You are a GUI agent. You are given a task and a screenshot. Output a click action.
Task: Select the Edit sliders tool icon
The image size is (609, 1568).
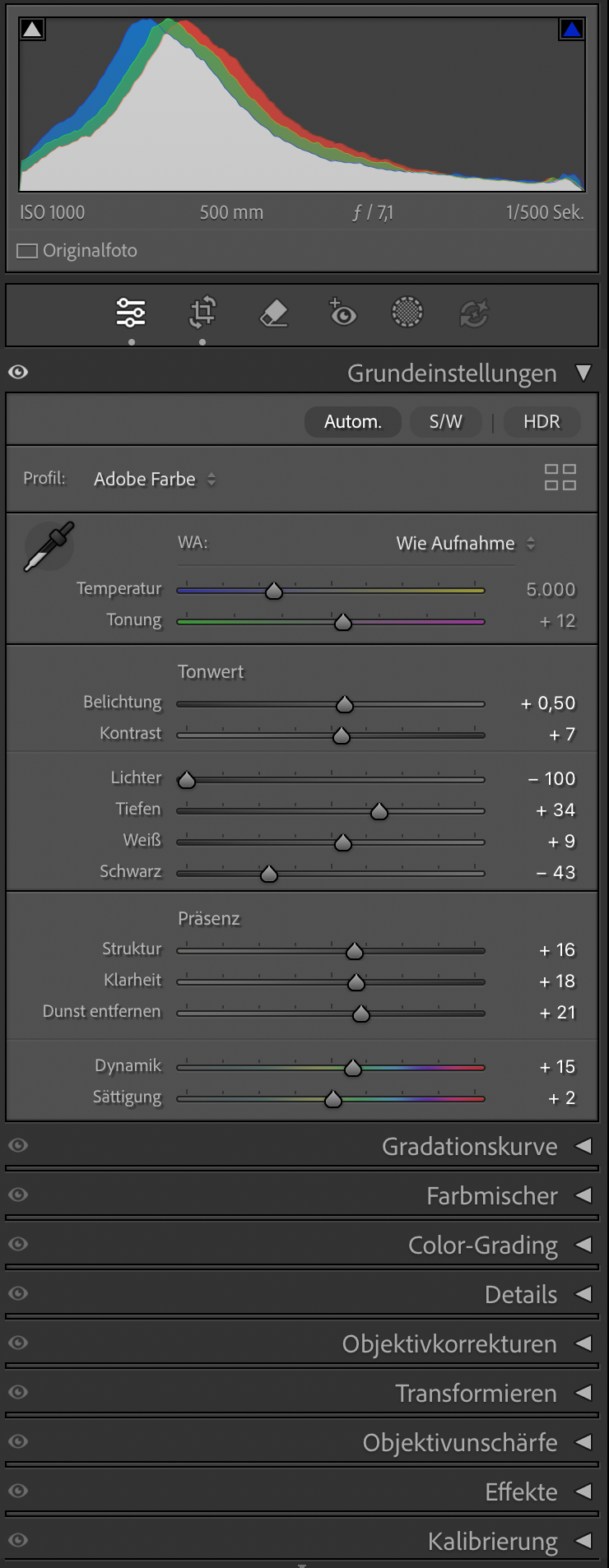[x=131, y=313]
